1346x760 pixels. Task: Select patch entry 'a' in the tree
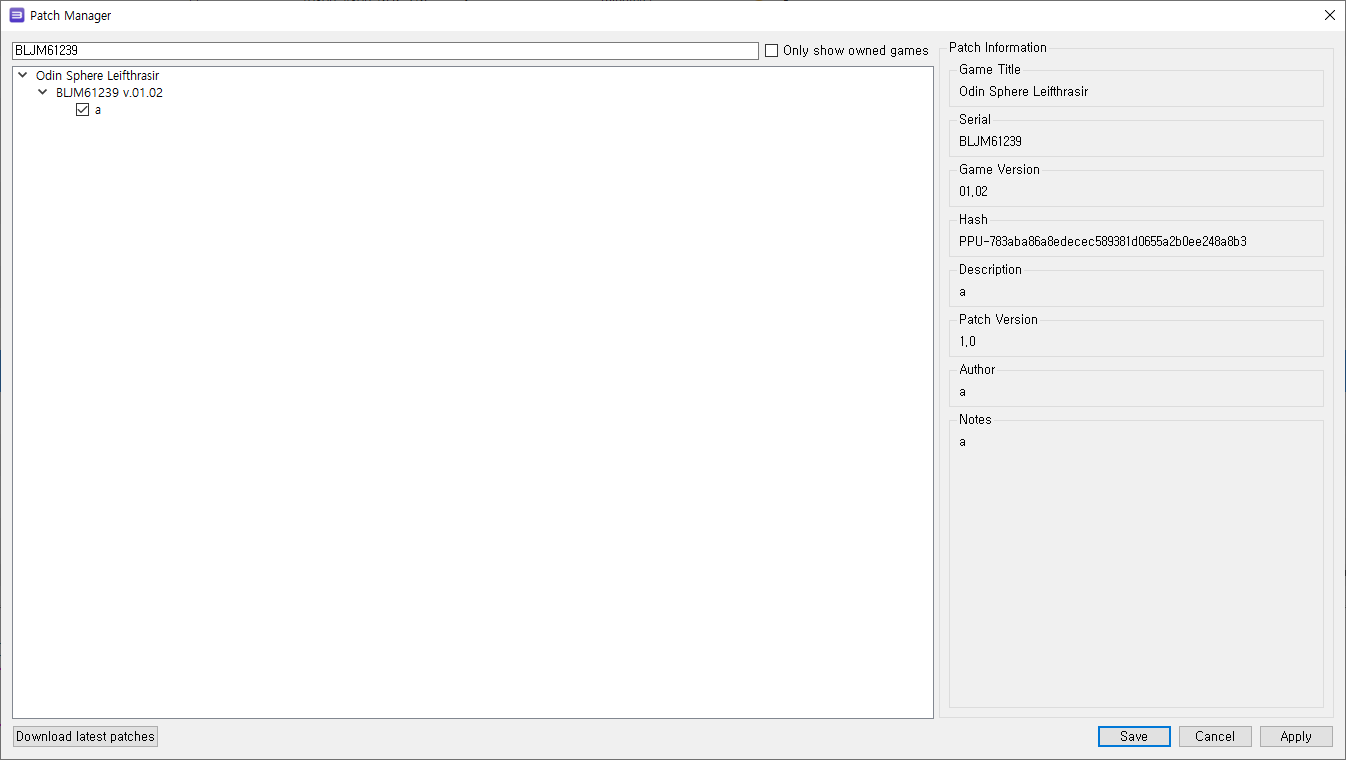98,110
